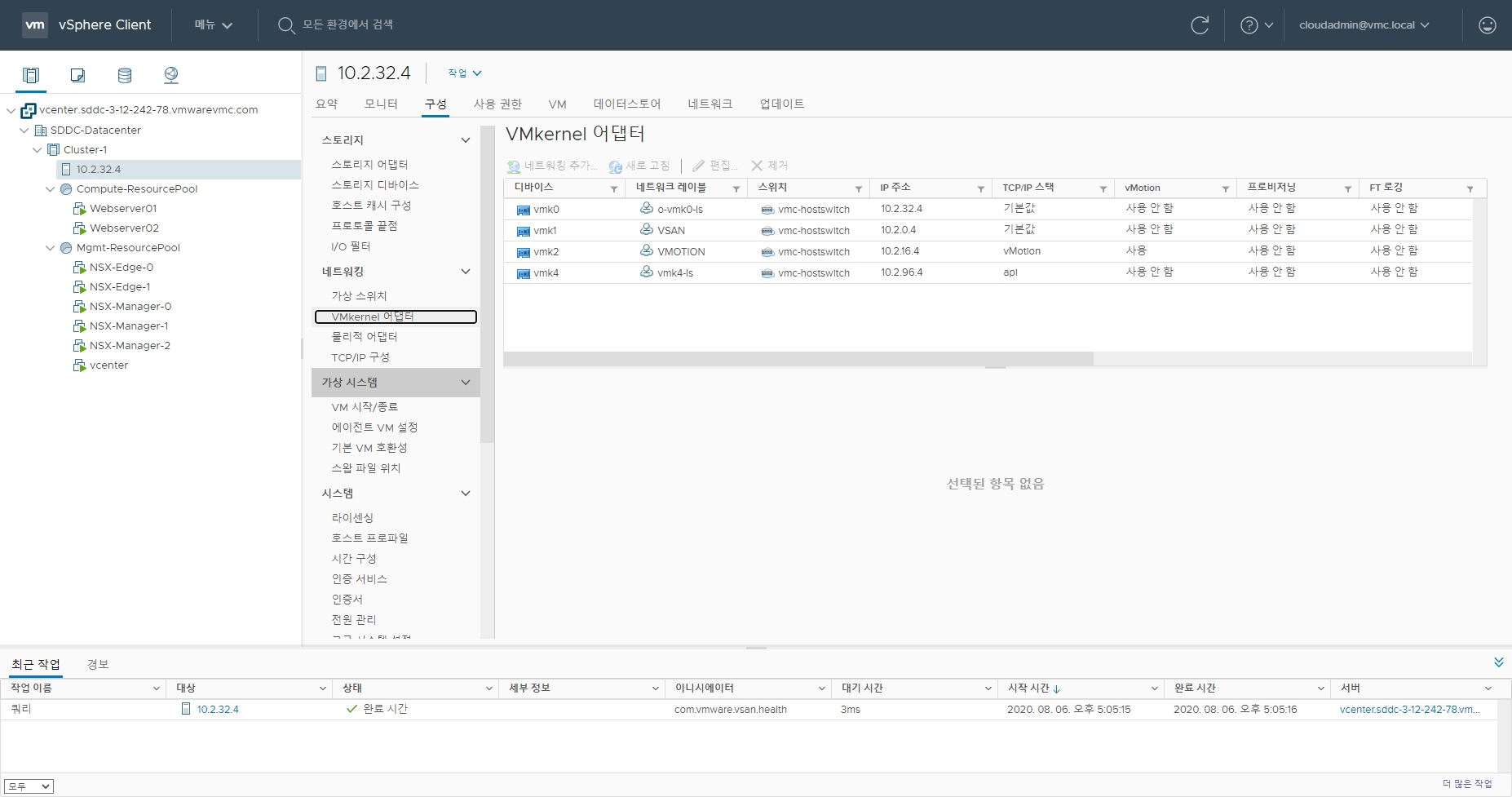
Task: Switch to the 경보 tab
Action: click(98, 665)
